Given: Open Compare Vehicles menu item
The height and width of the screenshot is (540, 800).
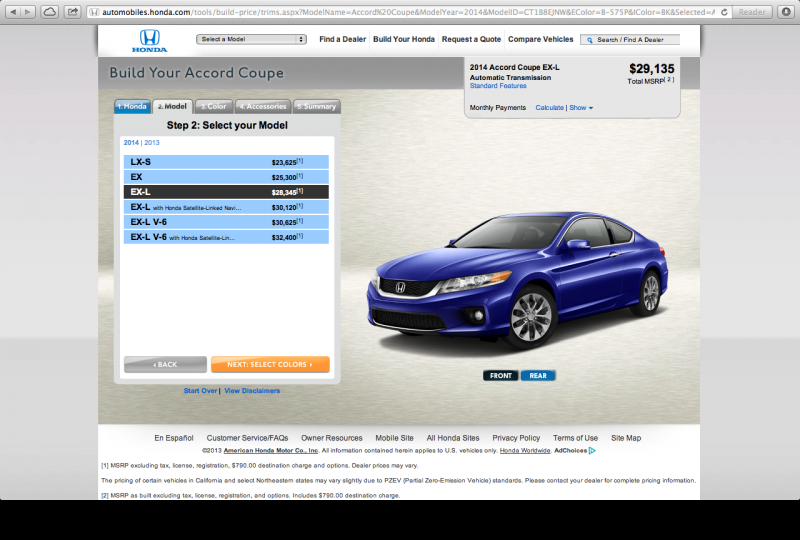Looking at the screenshot, I should [x=540, y=39].
